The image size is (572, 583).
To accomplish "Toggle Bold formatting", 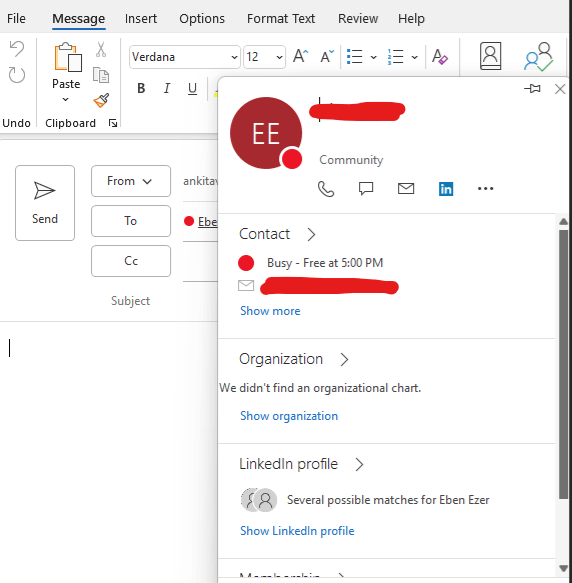I will pos(141,88).
